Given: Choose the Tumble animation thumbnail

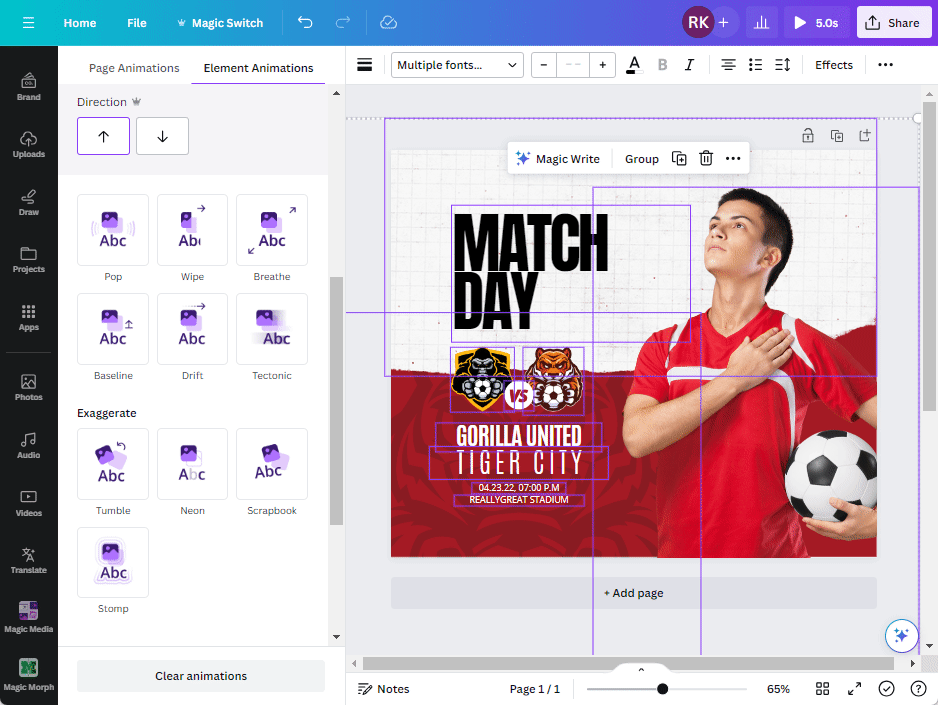Looking at the screenshot, I should [x=113, y=464].
